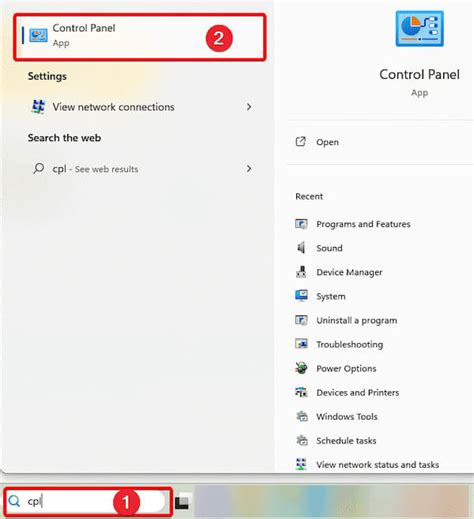Viewport: 474px width, 519px height.
Task: Open Power Options recent entry
Action: coord(346,368)
